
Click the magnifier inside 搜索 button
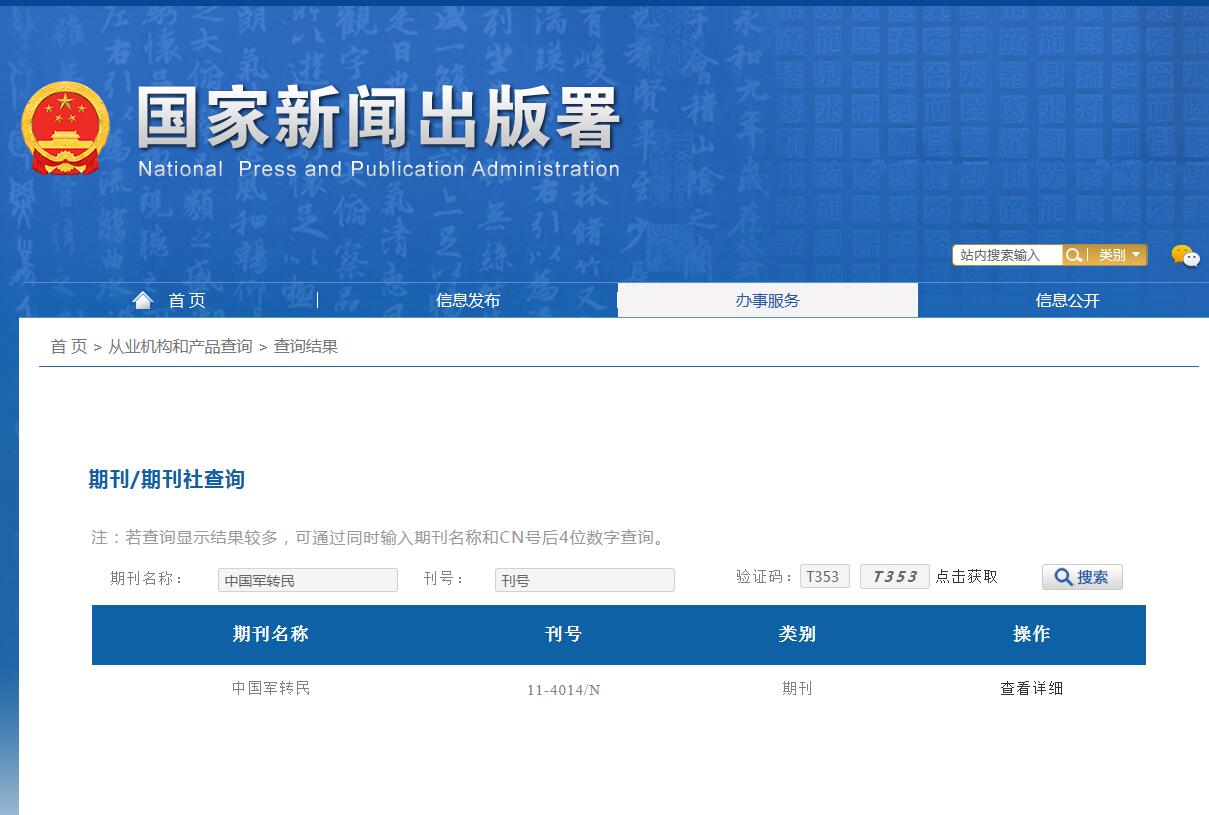[x=1063, y=576]
